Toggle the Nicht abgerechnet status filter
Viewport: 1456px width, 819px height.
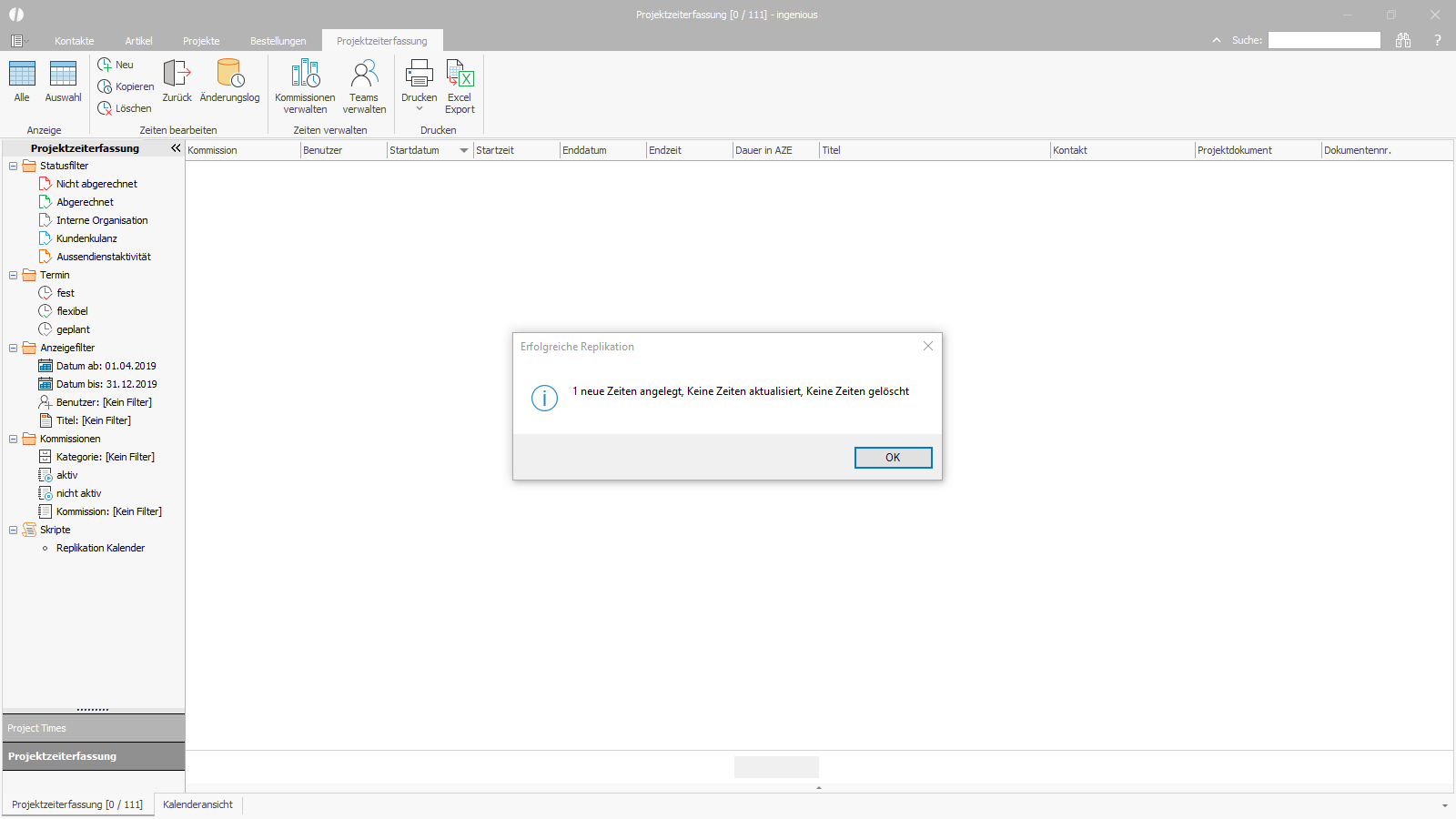pyautogui.click(x=96, y=184)
